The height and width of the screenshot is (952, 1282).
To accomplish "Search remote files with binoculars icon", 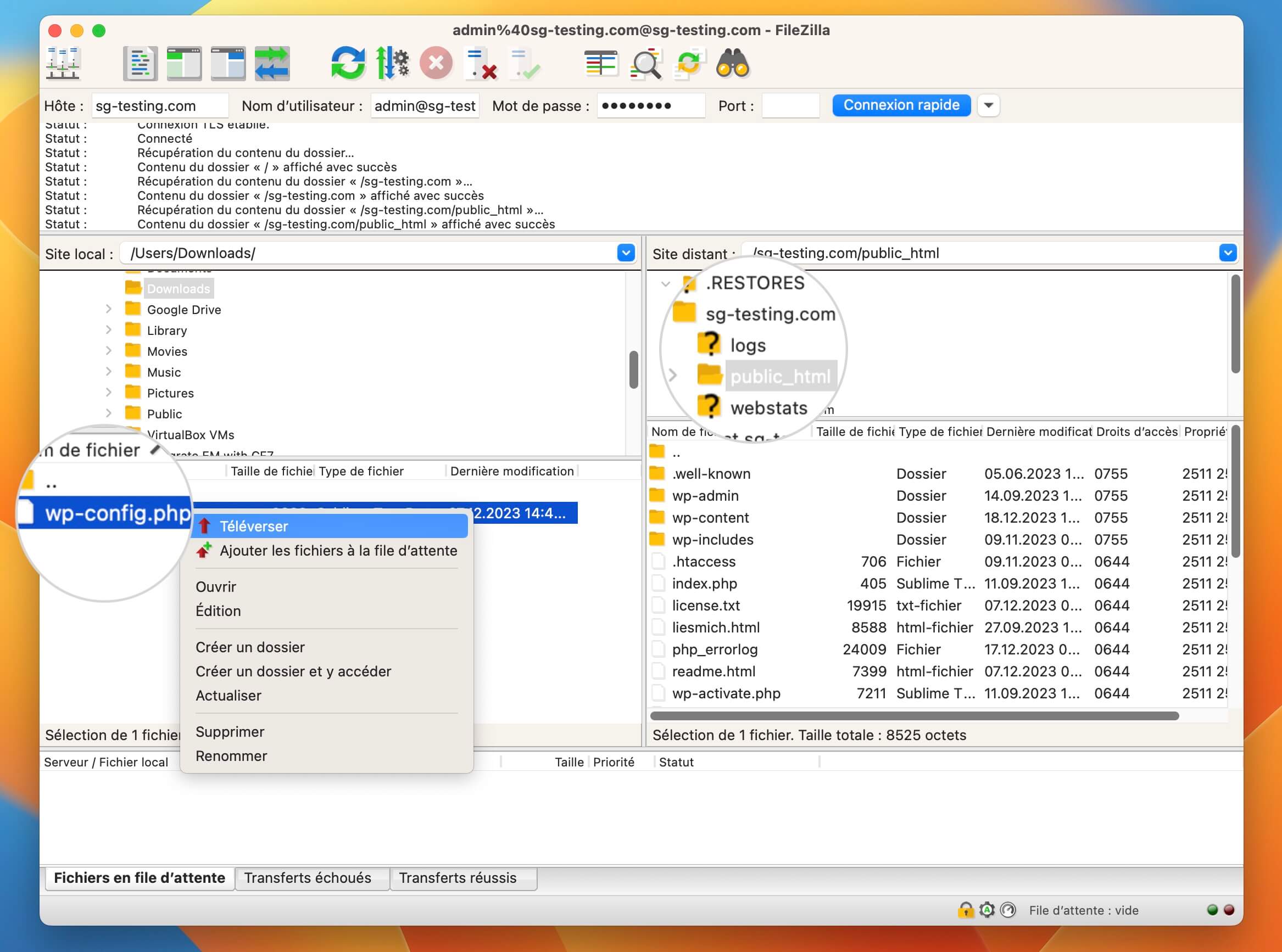I will 733,63.
